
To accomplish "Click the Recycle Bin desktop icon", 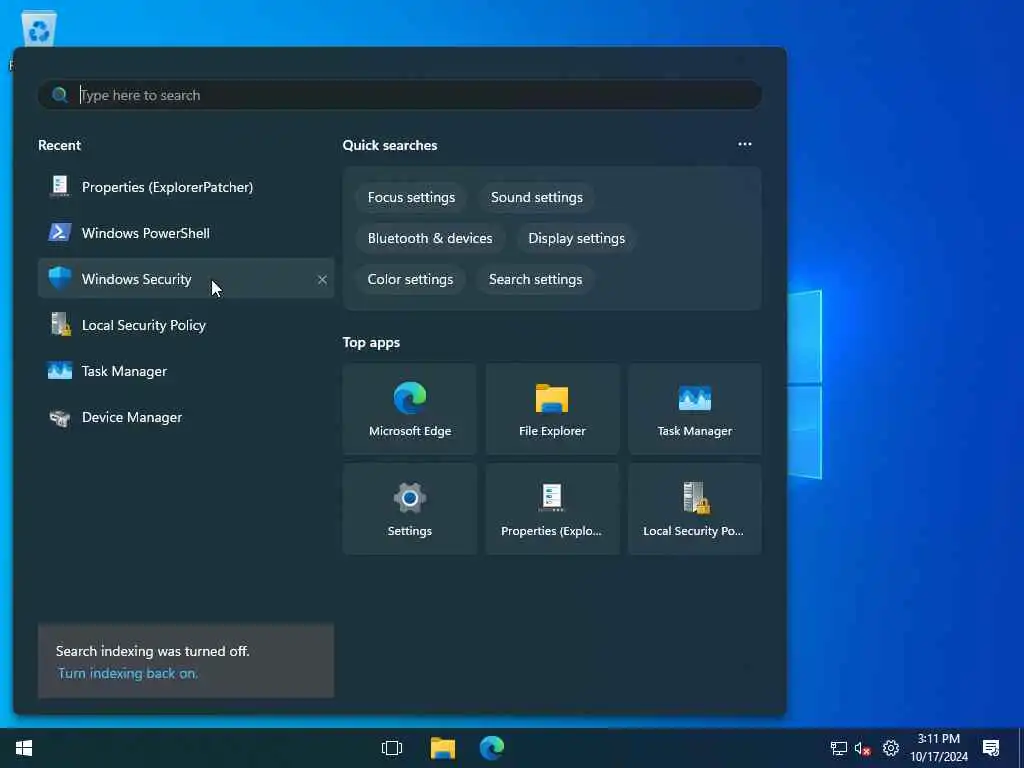I will click(39, 29).
